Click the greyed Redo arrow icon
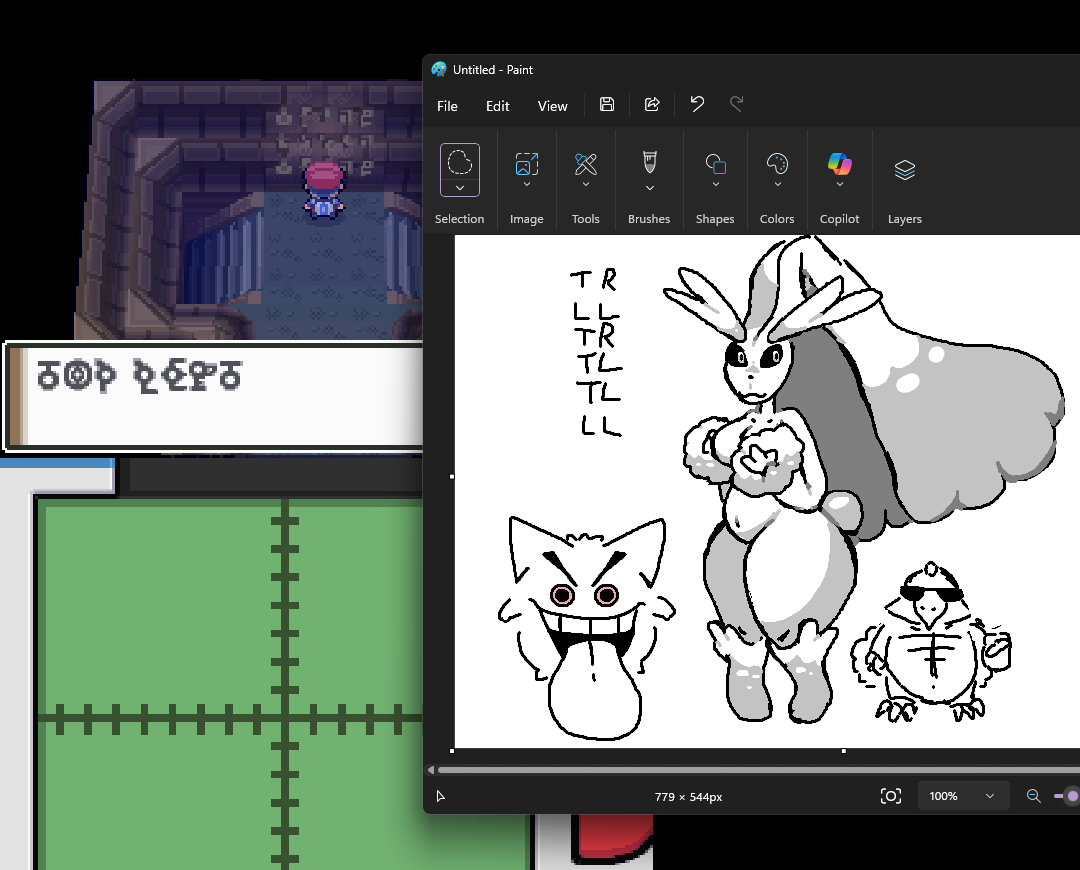Image resolution: width=1080 pixels, height=870 pixels. [736, 104]
